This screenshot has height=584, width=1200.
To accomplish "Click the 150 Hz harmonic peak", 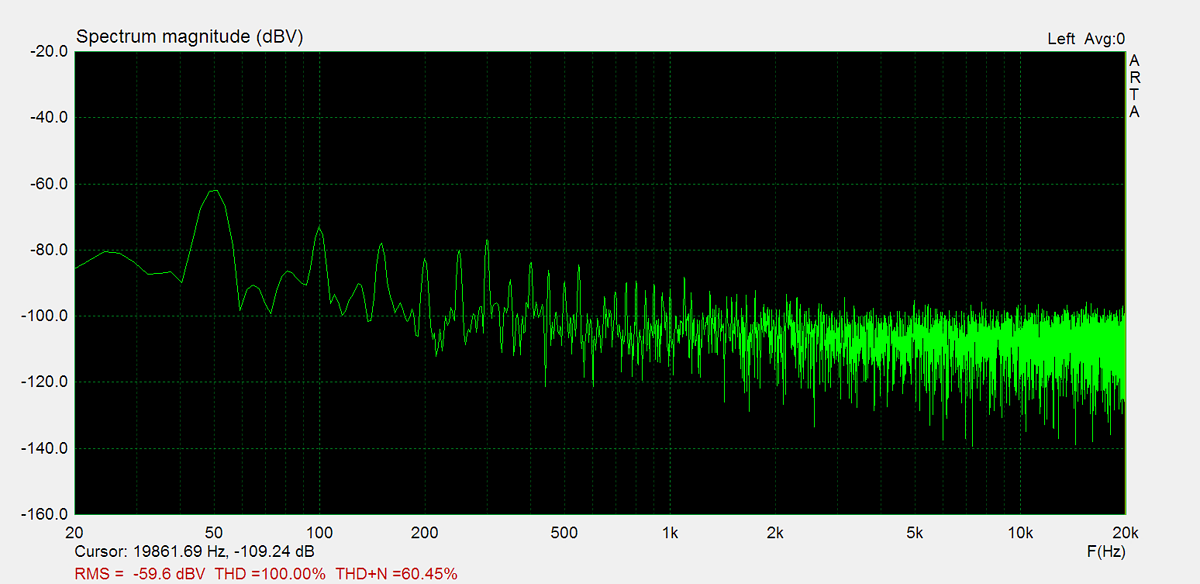I will pos(381,245).
